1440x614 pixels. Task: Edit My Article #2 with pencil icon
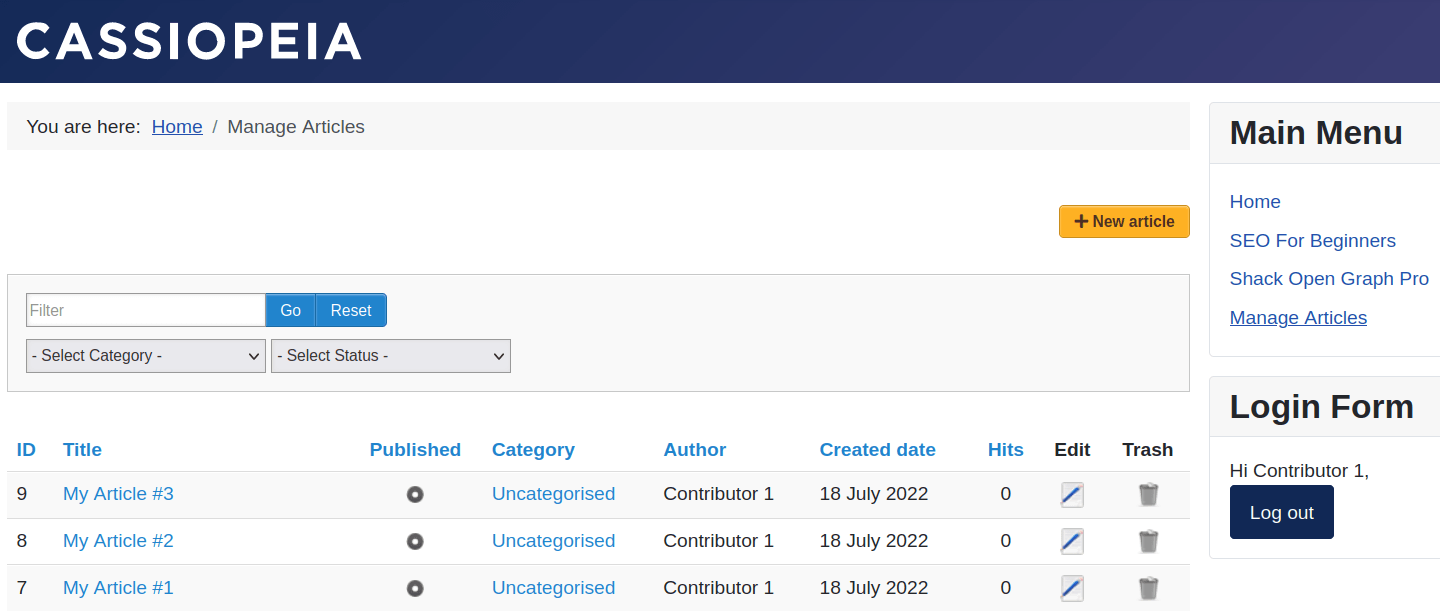[x=1072, y=541]
